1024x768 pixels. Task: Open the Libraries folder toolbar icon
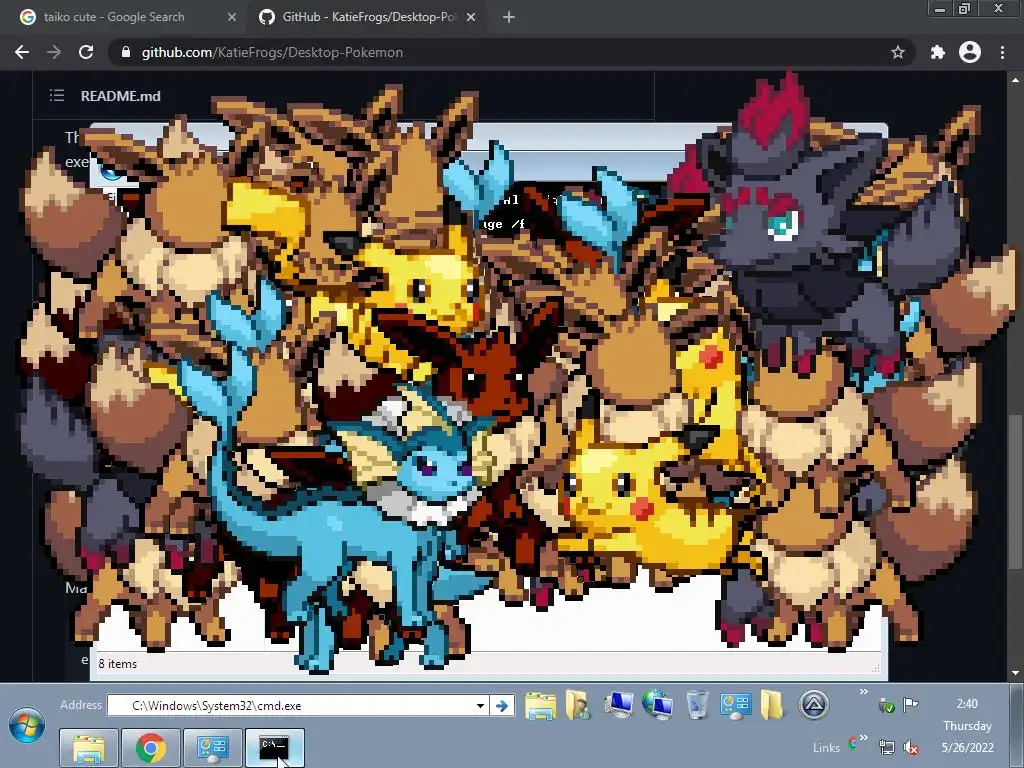click(540, 705)
